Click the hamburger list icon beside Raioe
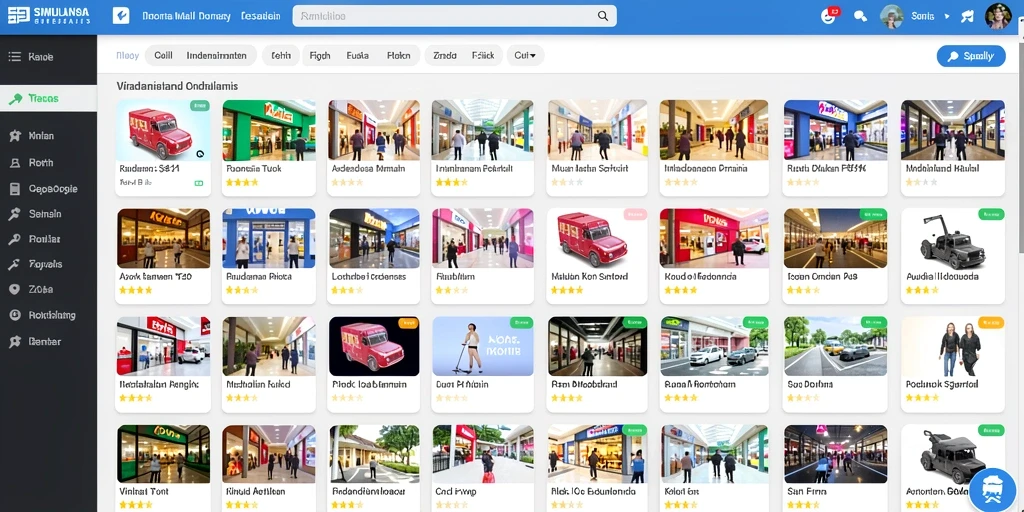The image size is (1024, 512). click(15, 57)
